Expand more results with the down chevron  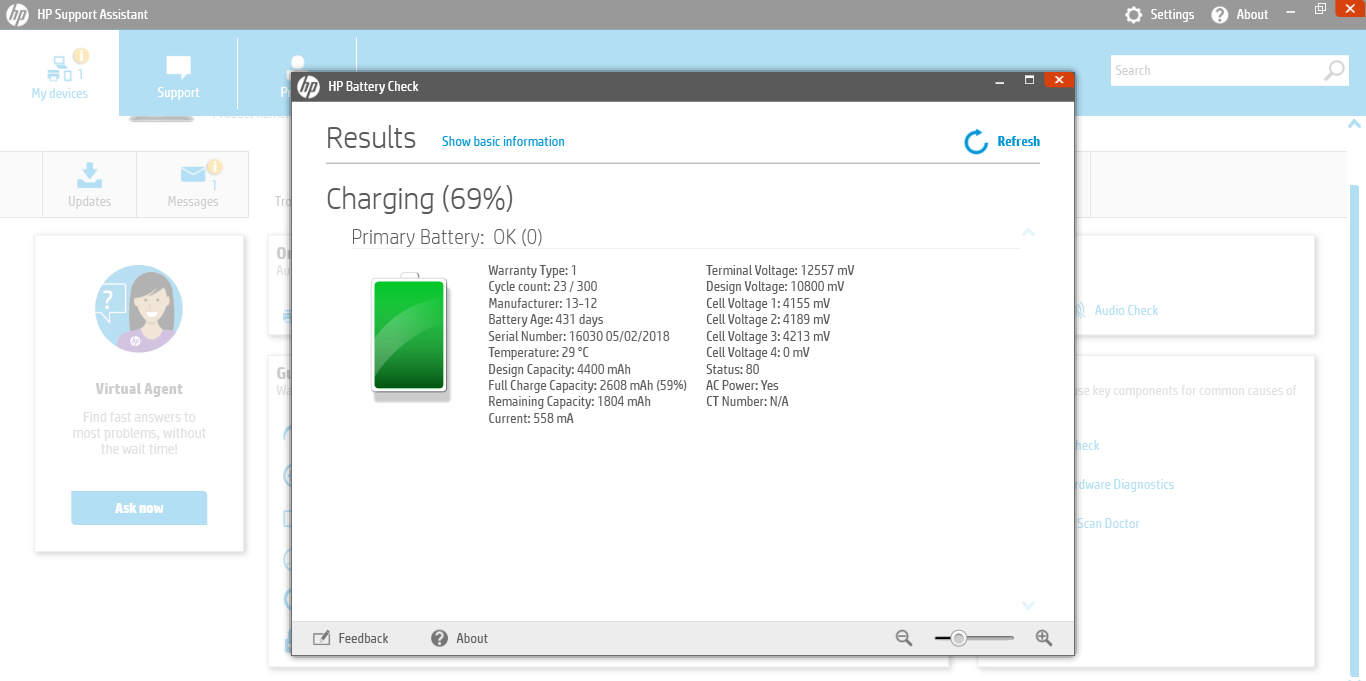pos(1028,605)
